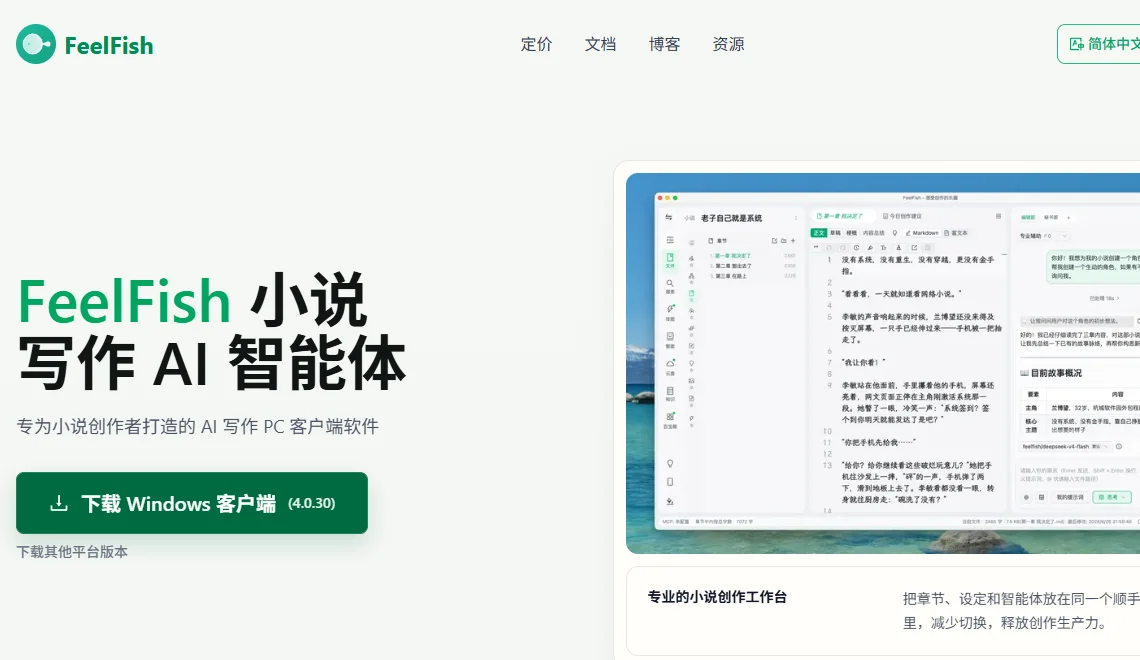Click the app preview screenshot thumbnail

click(x=883, y=363)
